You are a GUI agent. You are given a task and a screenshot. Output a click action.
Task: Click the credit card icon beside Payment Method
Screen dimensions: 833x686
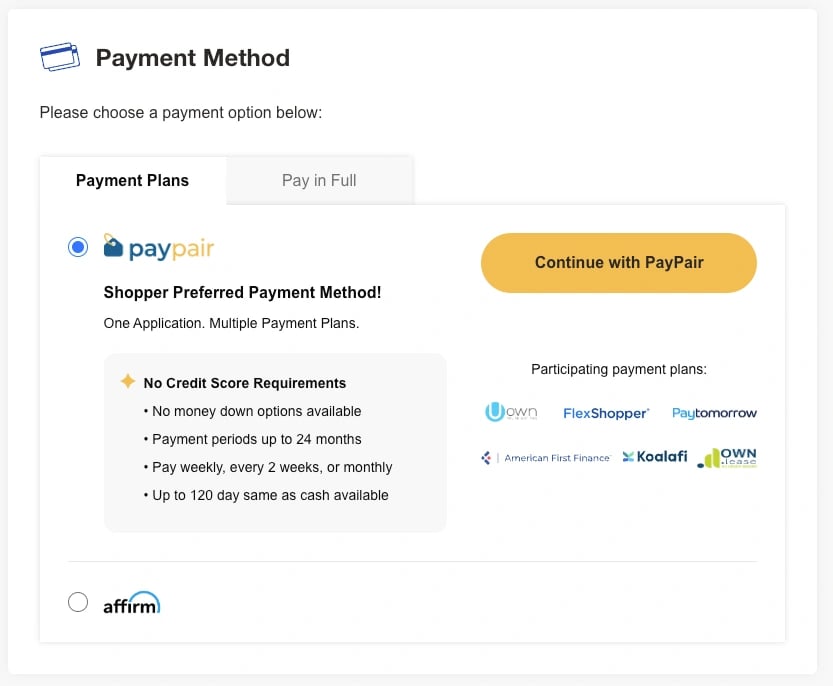[x=60, y=57]
